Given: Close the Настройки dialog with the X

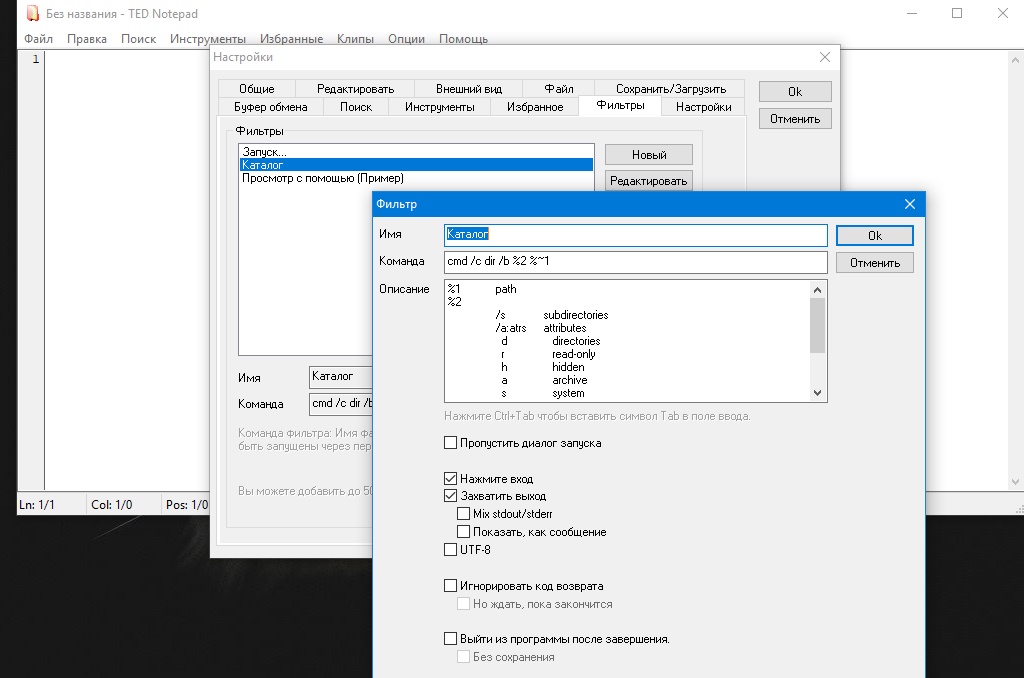Looking at the screenshot, I should point(825,57).
